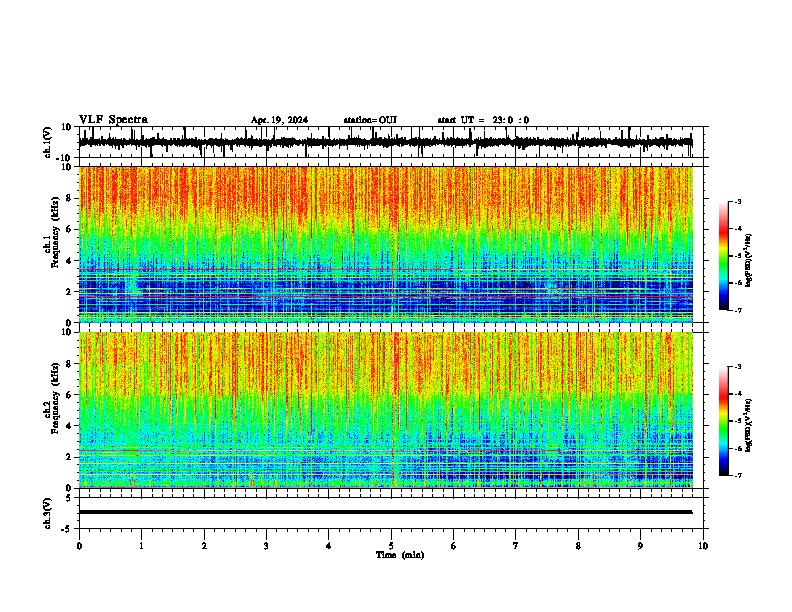Click time axis tick label '9'
This screenshot has height=612, width=792.
[x=640, y=546]
